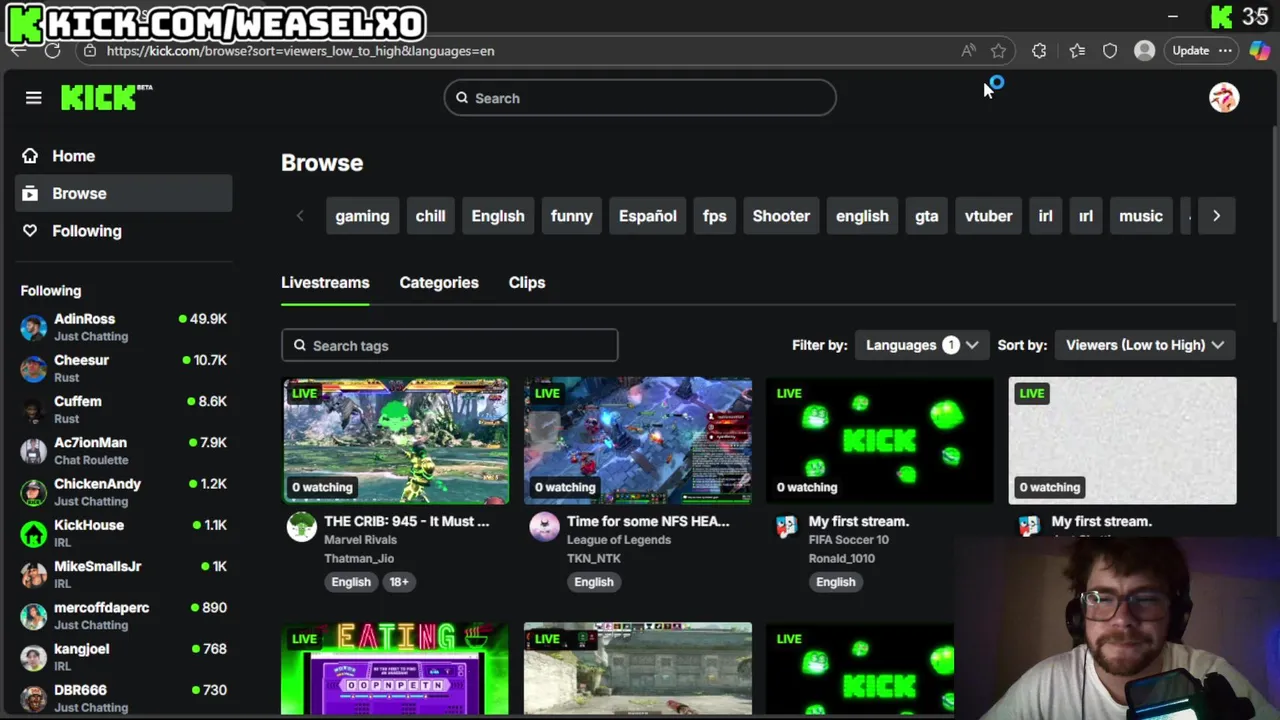Select Browse in sidebar

coord(123,193)
